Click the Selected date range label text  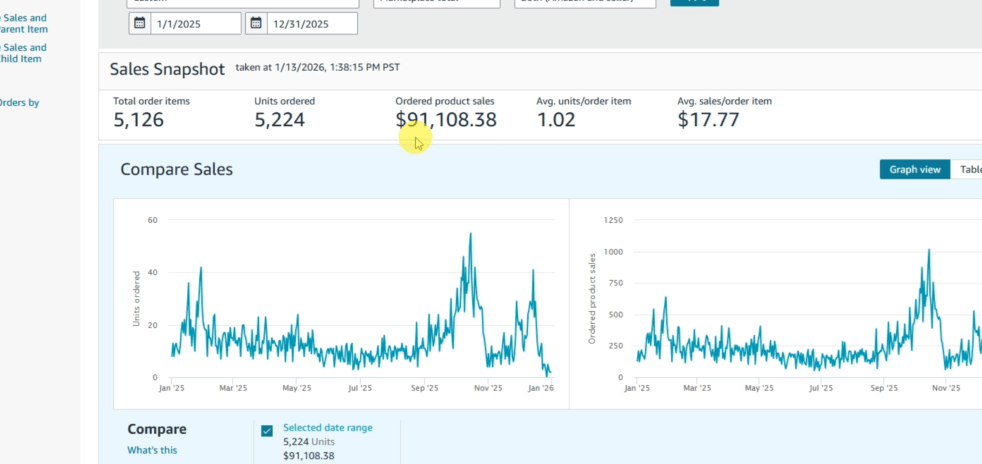pos(327,428)
